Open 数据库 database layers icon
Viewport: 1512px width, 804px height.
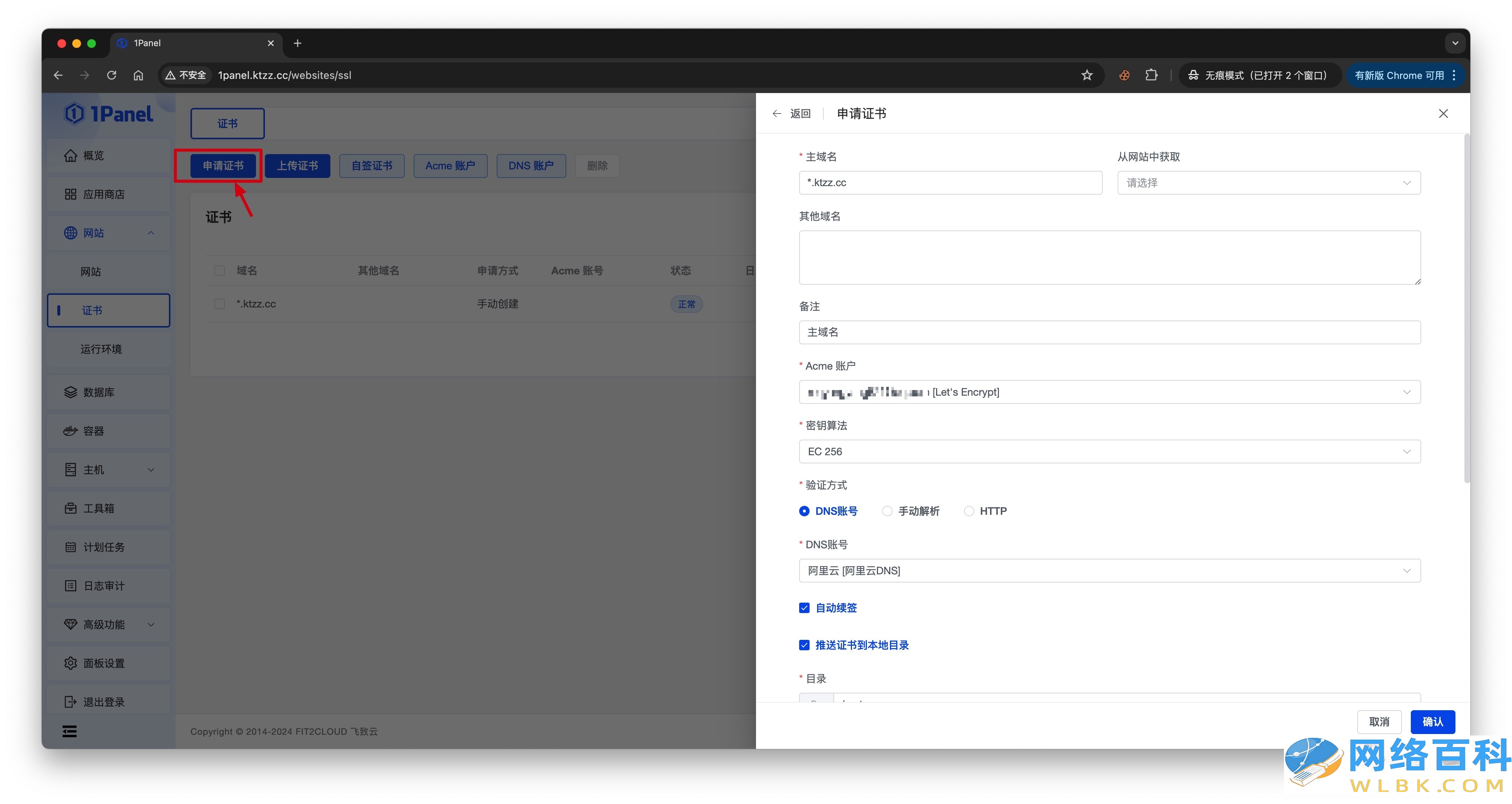tap(70, 392)
